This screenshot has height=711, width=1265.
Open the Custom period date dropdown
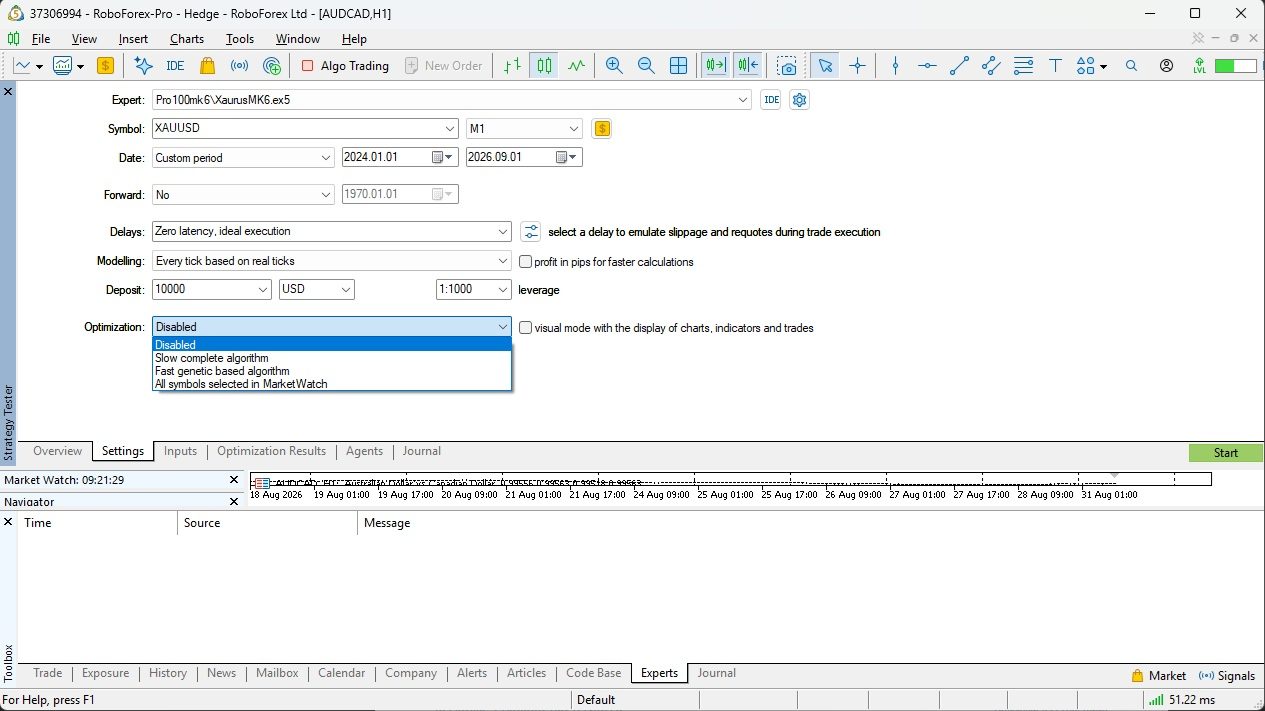coord(326,158)
